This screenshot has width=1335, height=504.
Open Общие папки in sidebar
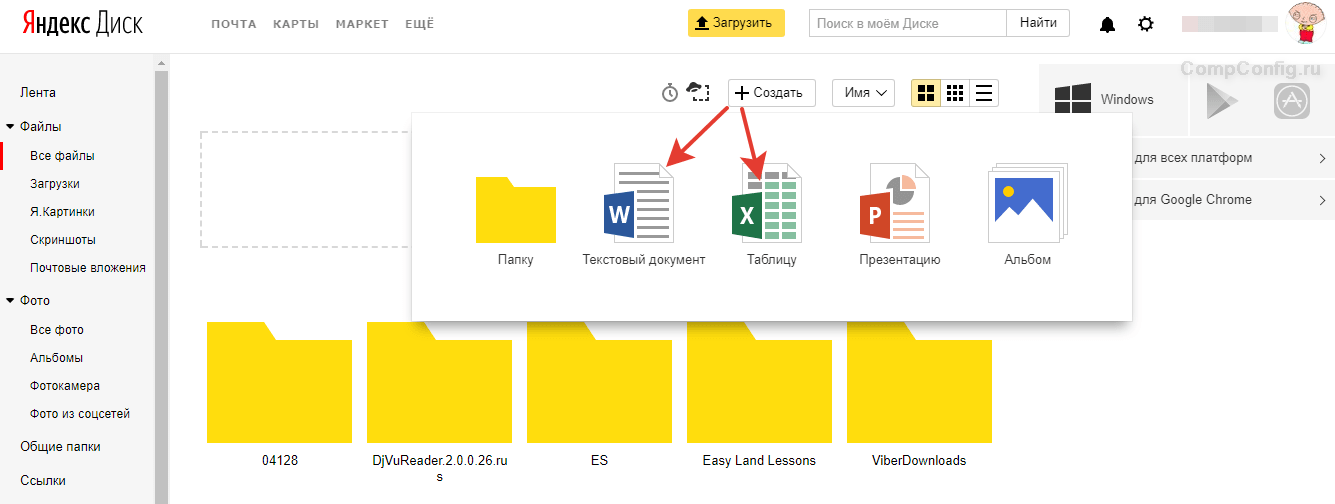60,447
